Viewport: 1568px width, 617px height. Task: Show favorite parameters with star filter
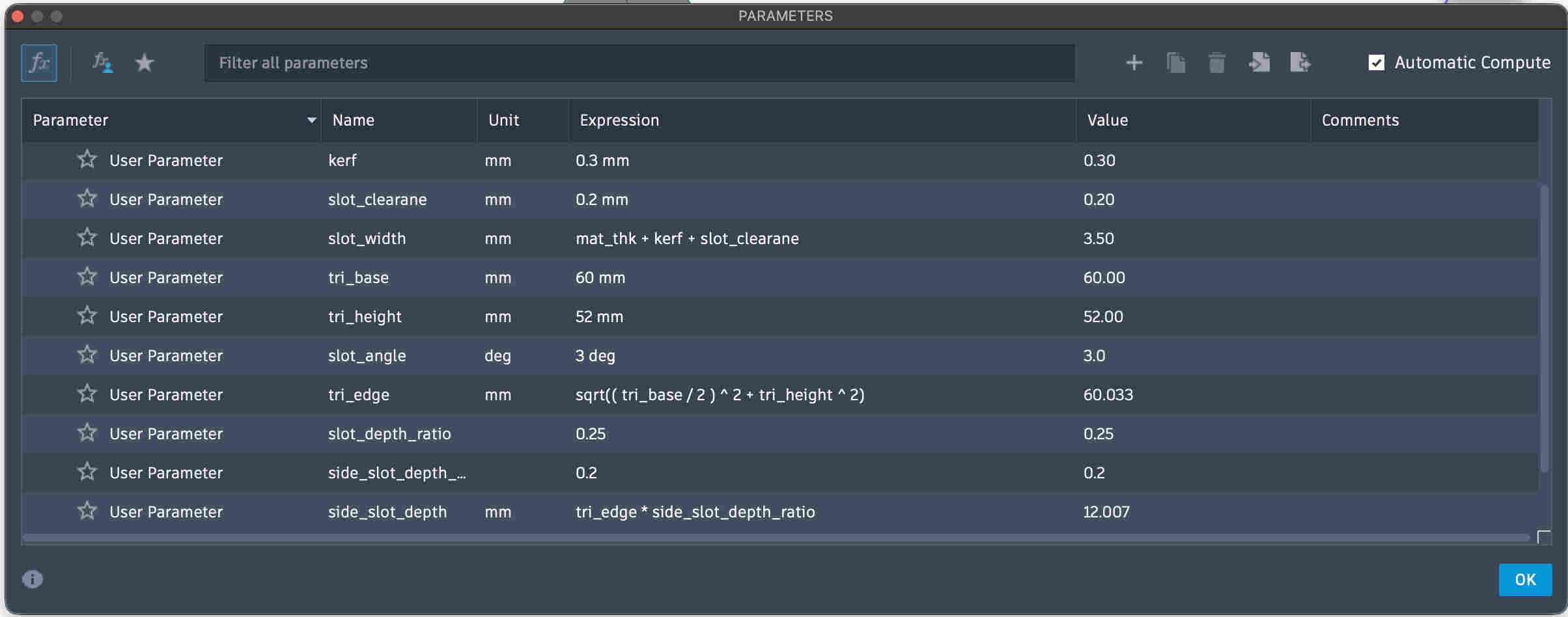coord(144,62)
